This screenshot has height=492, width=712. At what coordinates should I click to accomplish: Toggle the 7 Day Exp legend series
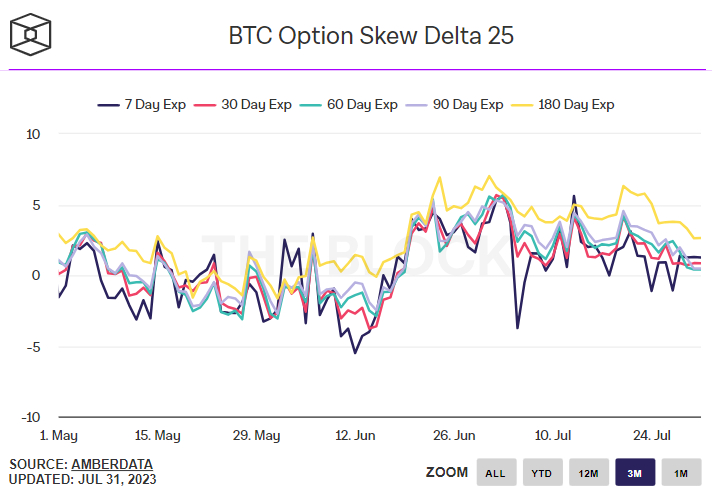click(x=142, y=104)
